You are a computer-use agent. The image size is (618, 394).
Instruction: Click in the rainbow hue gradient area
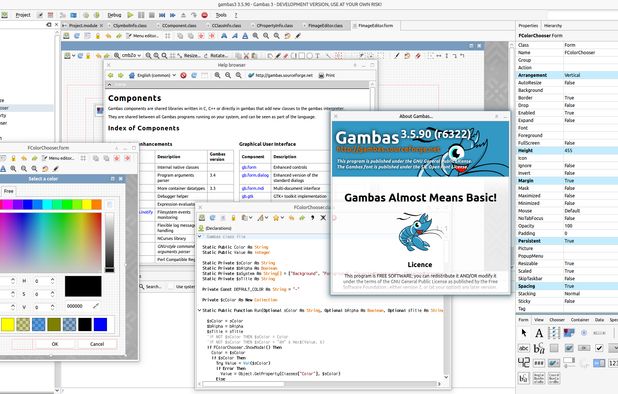pos(50,243)
